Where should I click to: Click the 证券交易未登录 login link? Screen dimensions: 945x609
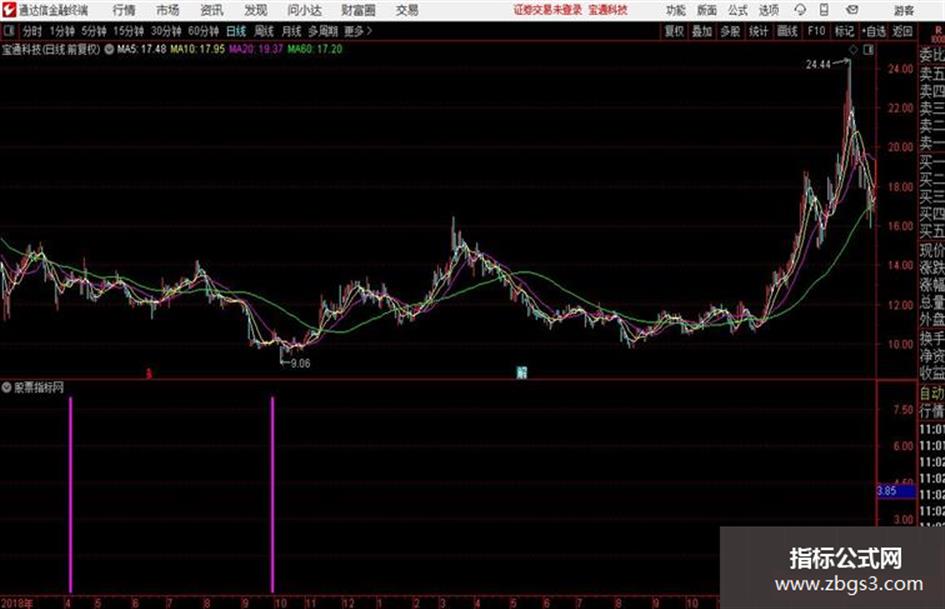coord(548,10)
